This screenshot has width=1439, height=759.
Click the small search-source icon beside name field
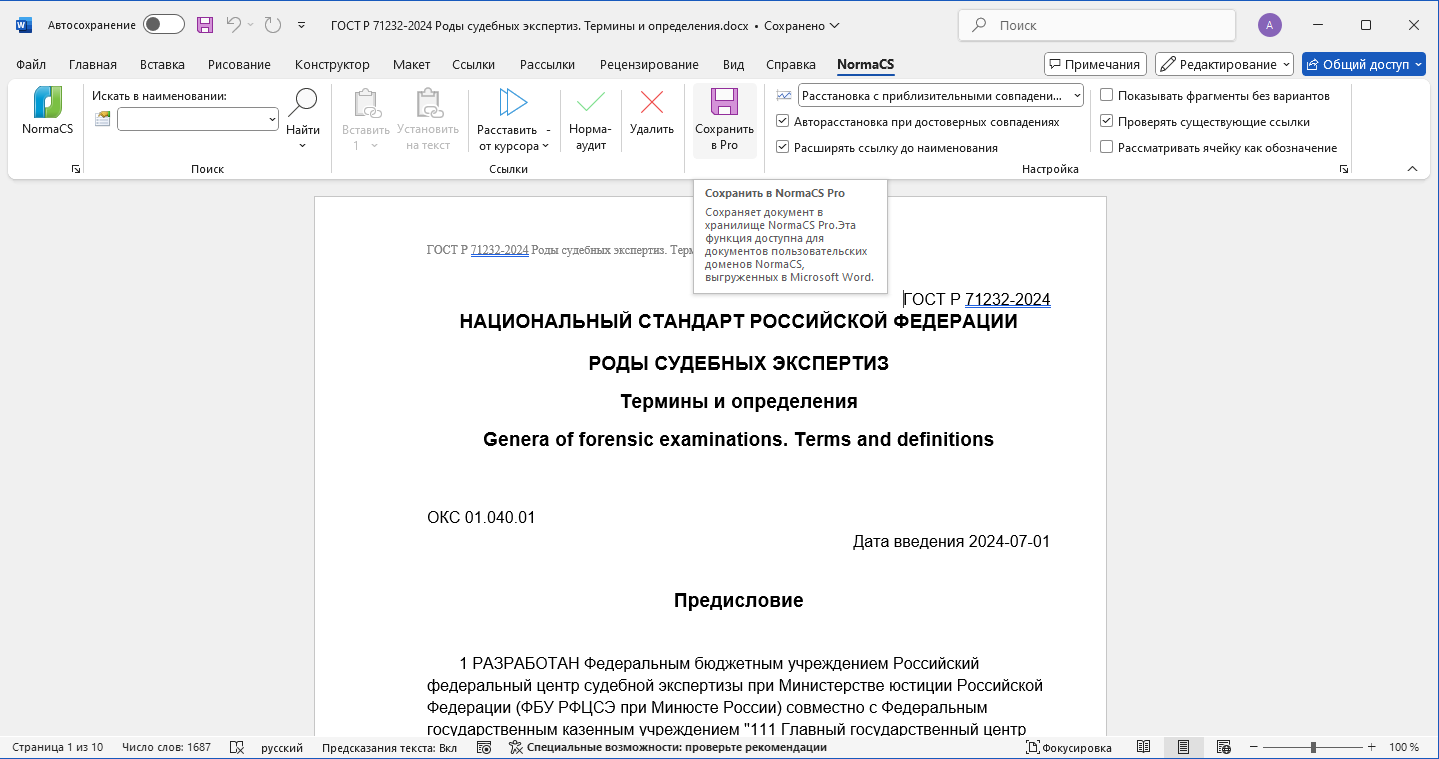[x=102, y=119]
